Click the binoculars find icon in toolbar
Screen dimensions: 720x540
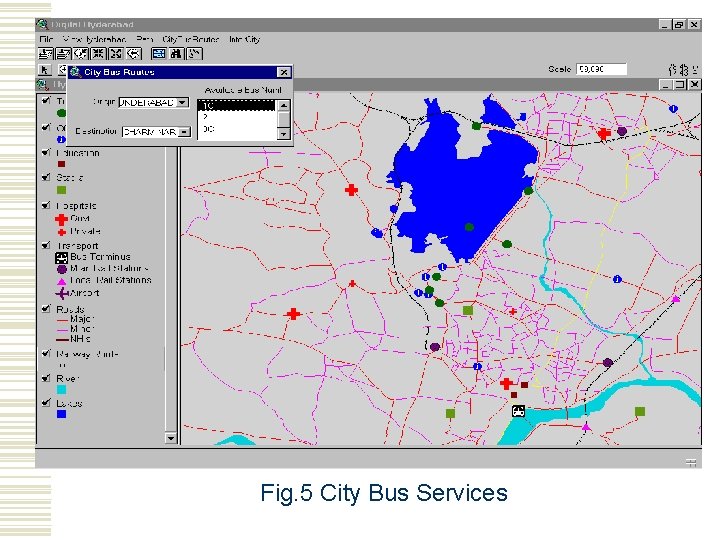[176, 54]
